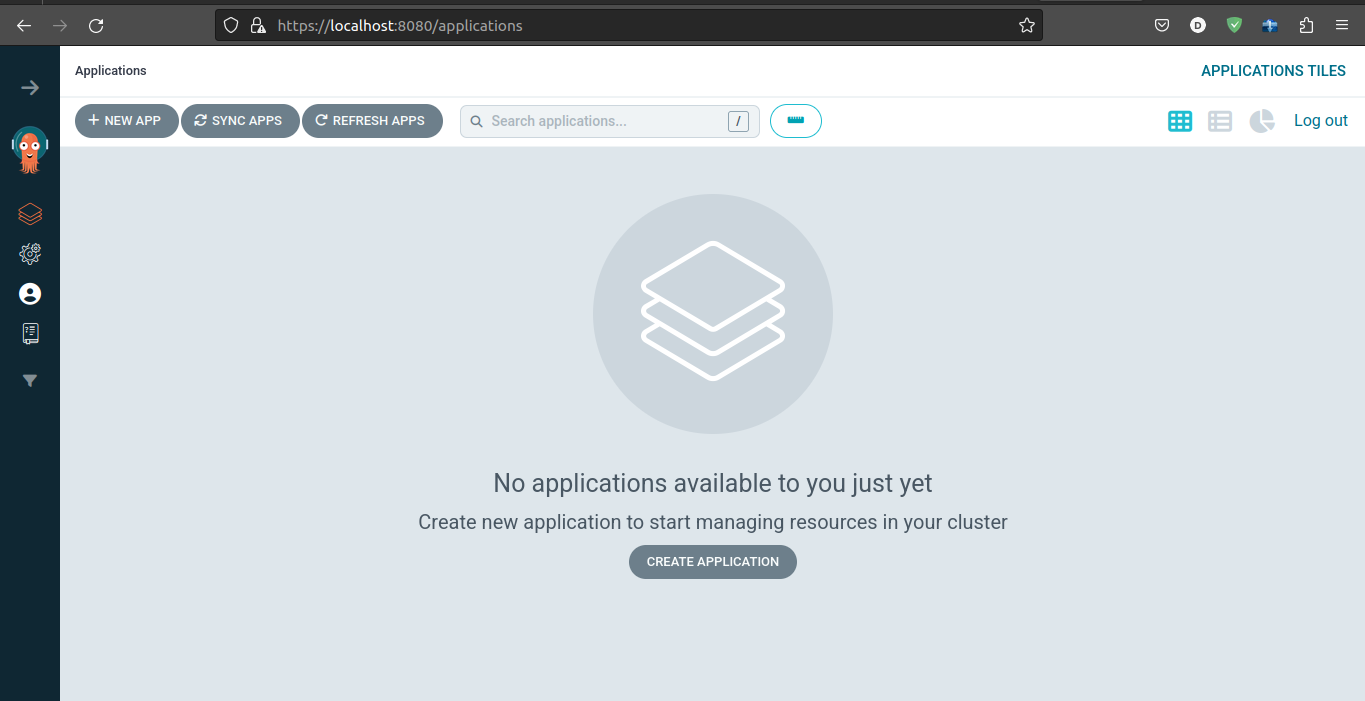1365x701 pixels.
Task: Open the blue cross-flag extension icon
Action: click(x=1270, y=26)
